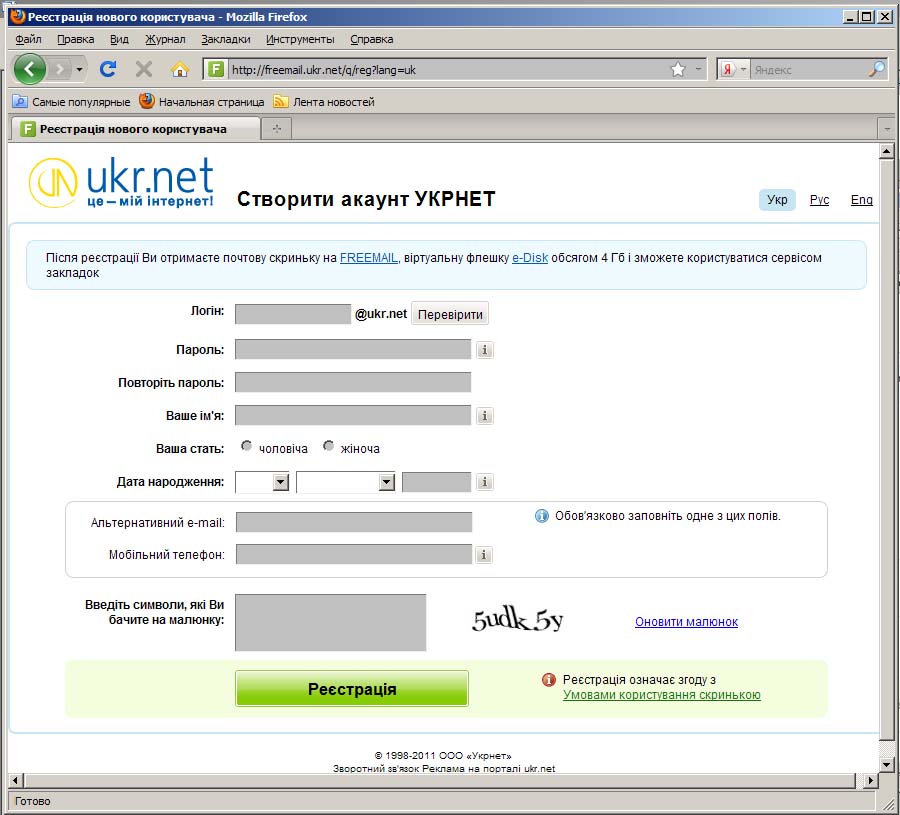Select the Реєстрація нового користувача tab

coord(134,129)
